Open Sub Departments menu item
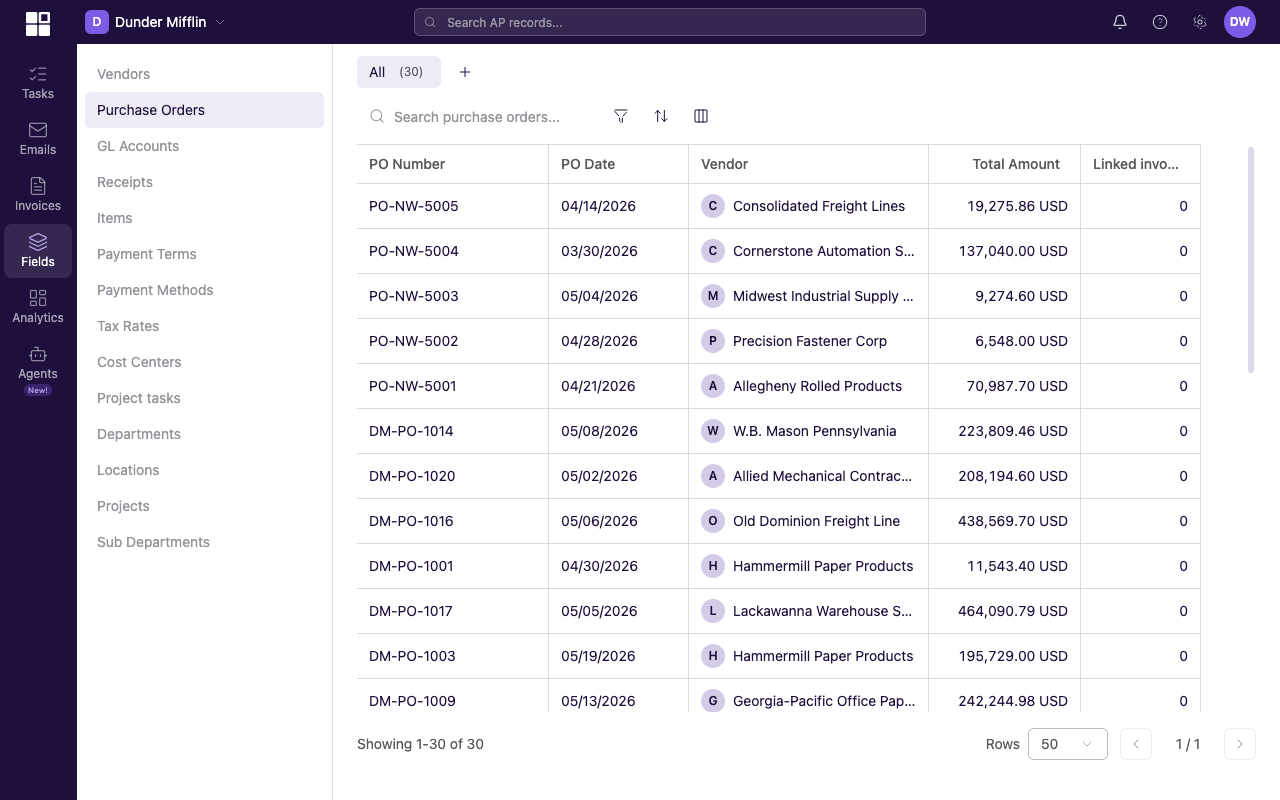 coord(204,542)
